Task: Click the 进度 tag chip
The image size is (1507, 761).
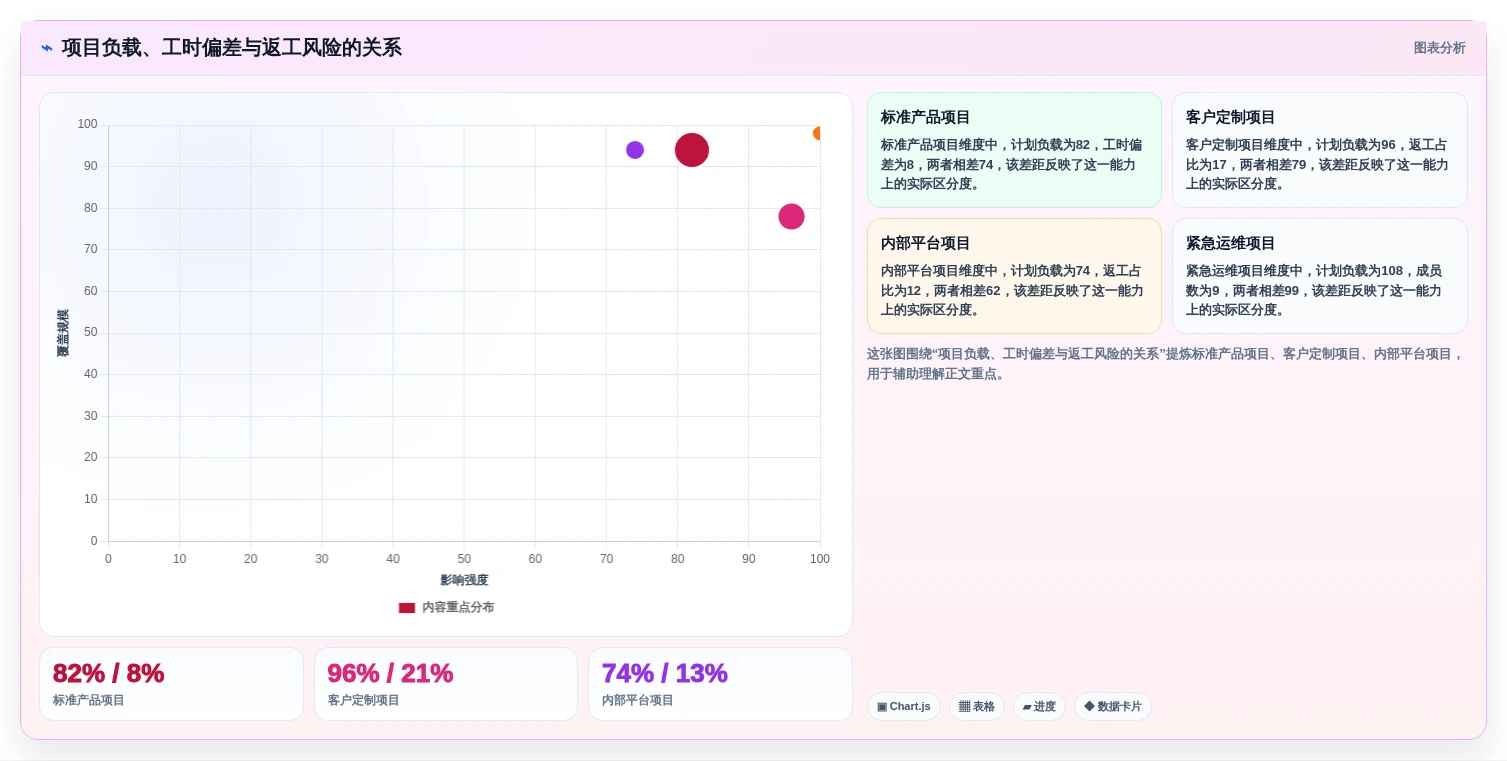Action: 1039,706
